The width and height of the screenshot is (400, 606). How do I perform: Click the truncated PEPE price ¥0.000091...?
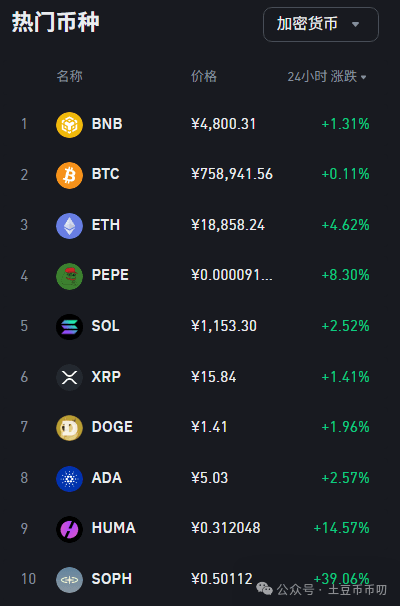point(232,275)
